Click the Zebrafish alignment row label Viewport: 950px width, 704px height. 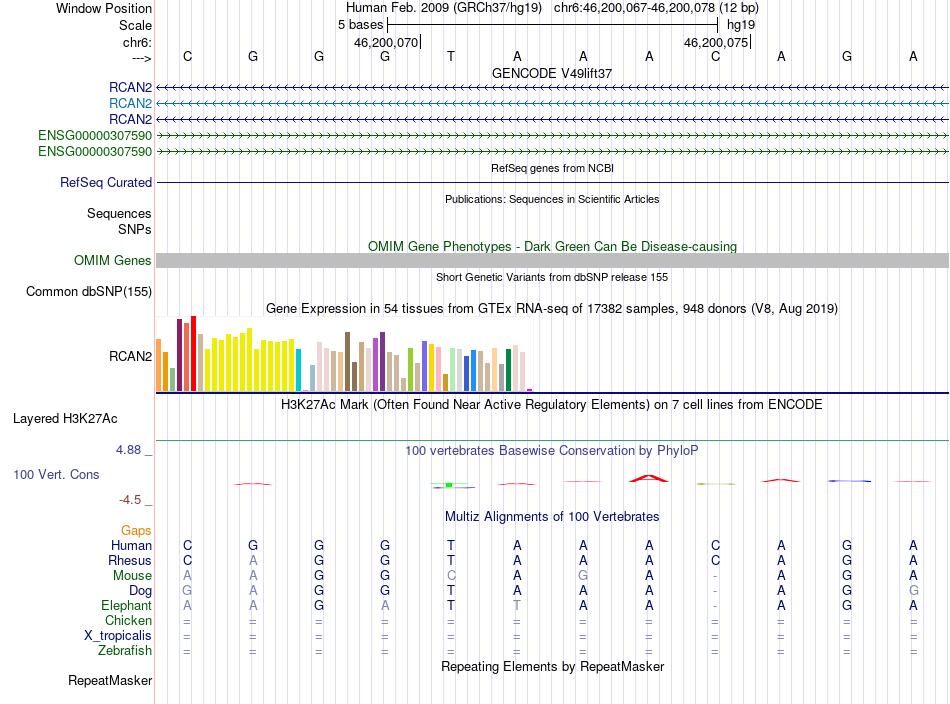[125, 650]
